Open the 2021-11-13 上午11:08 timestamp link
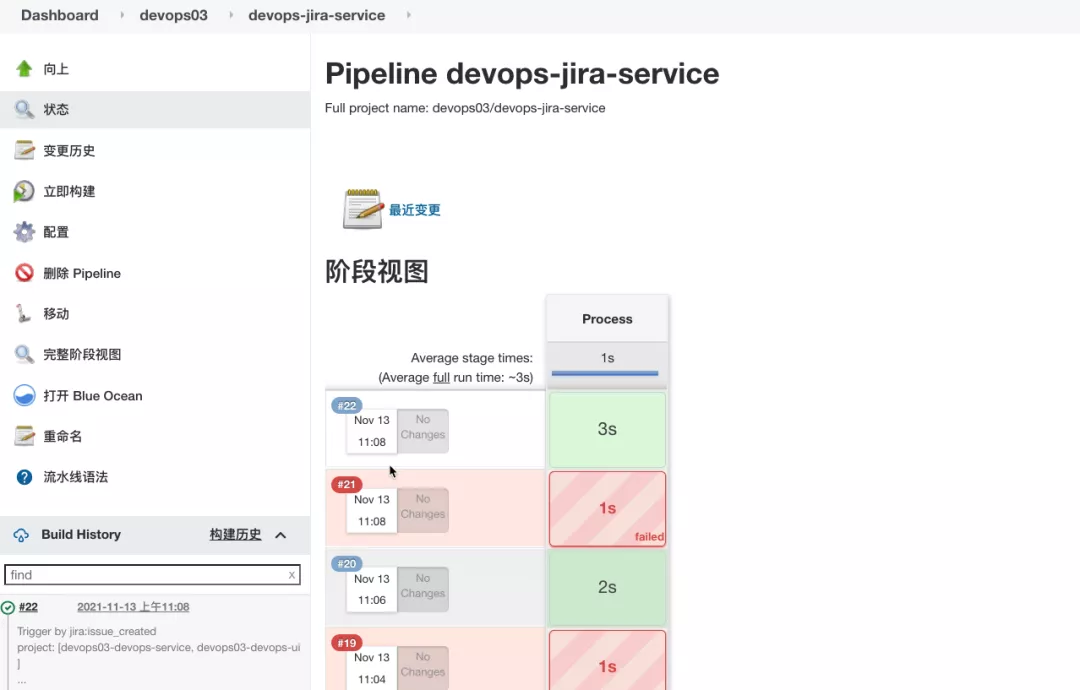 coord(133,607)
